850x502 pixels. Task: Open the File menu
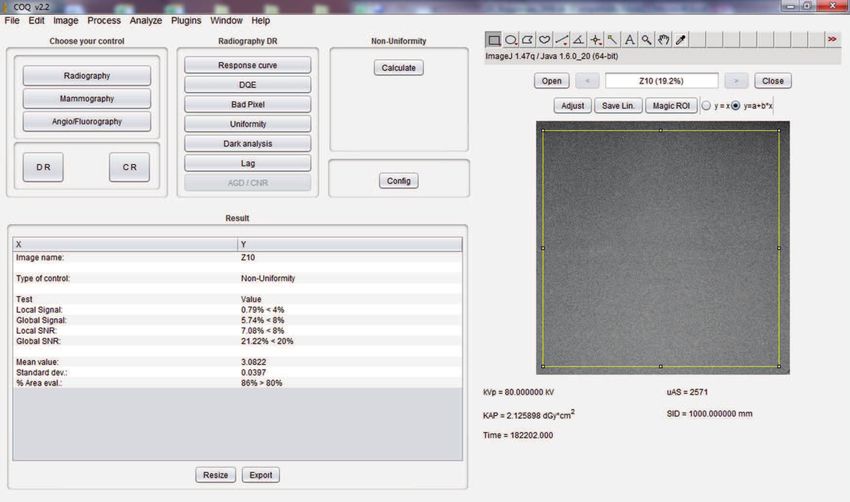click(x=12, y=21)
